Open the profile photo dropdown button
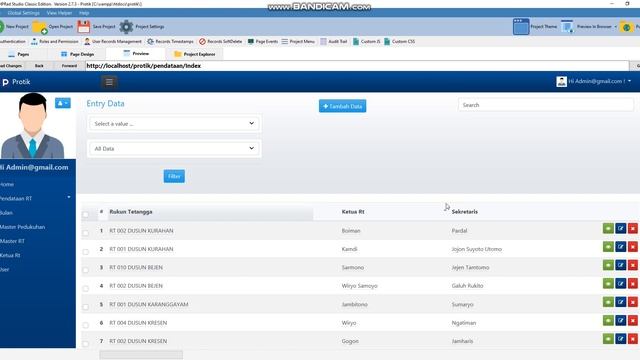This screenshot has height=360, width=640. tap(62, 103)
